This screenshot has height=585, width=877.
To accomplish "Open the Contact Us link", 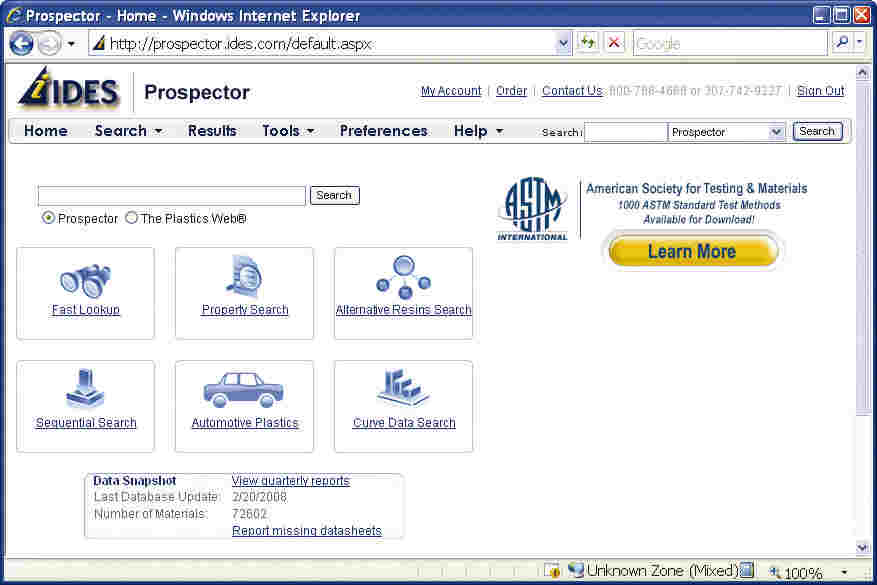I will 572,91.
